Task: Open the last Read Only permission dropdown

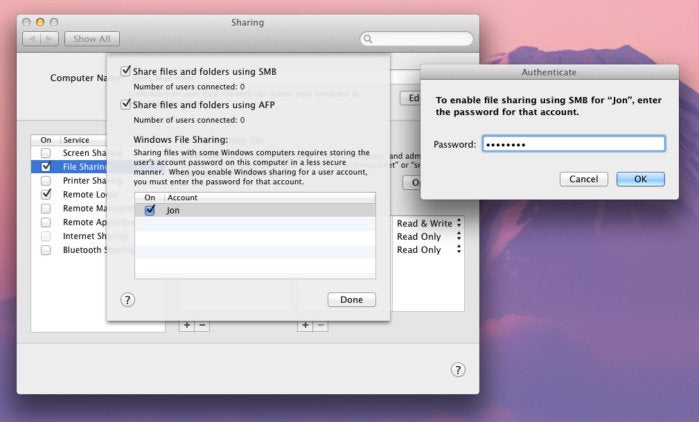Action: pyautogui.click(x=429, y=250)
